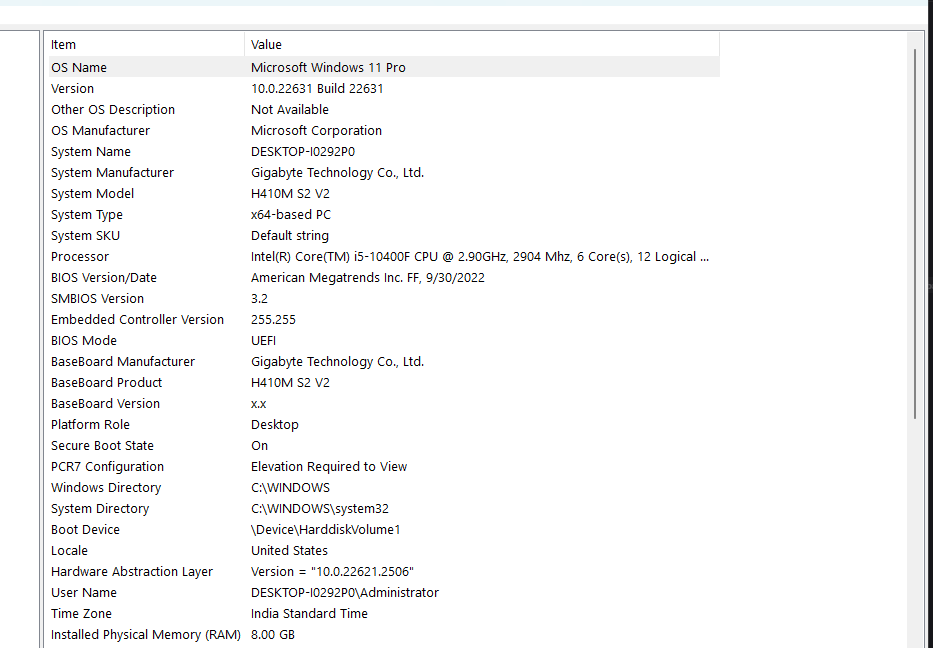Click the Microsoft Corporation value
Screen dimensions: 933x648
316,130
